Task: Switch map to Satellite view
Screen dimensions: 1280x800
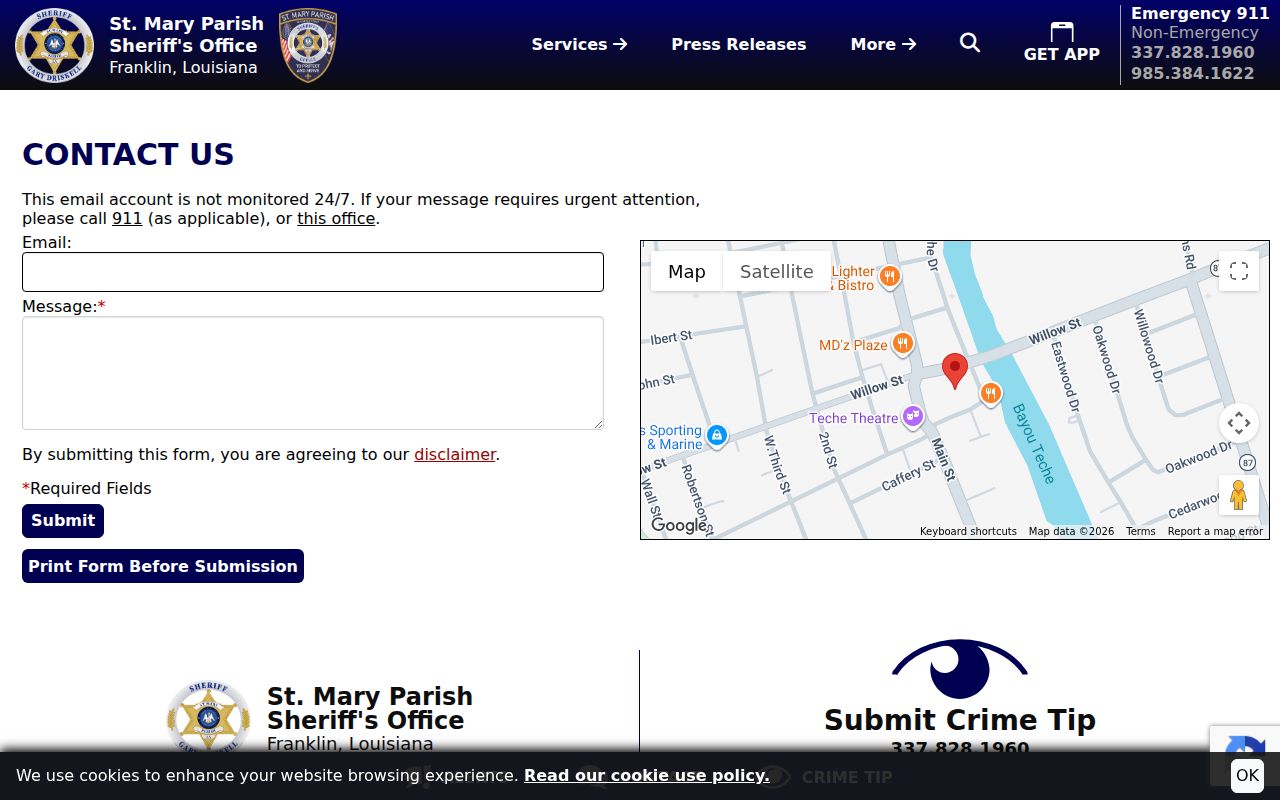Action: pyautogui.click(x=776, y=271)
